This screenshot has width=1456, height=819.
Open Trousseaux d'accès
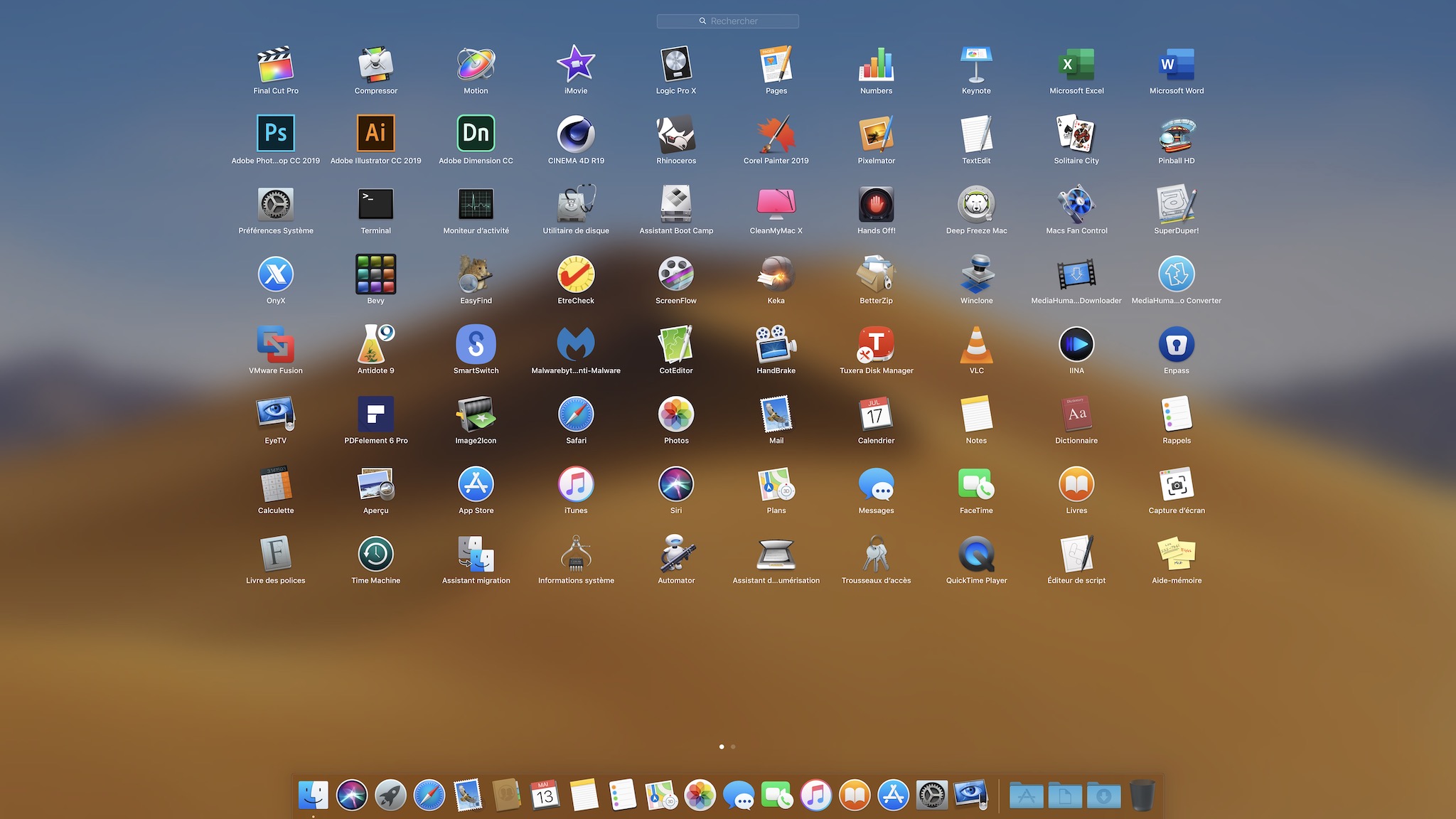tap(876, 554)
